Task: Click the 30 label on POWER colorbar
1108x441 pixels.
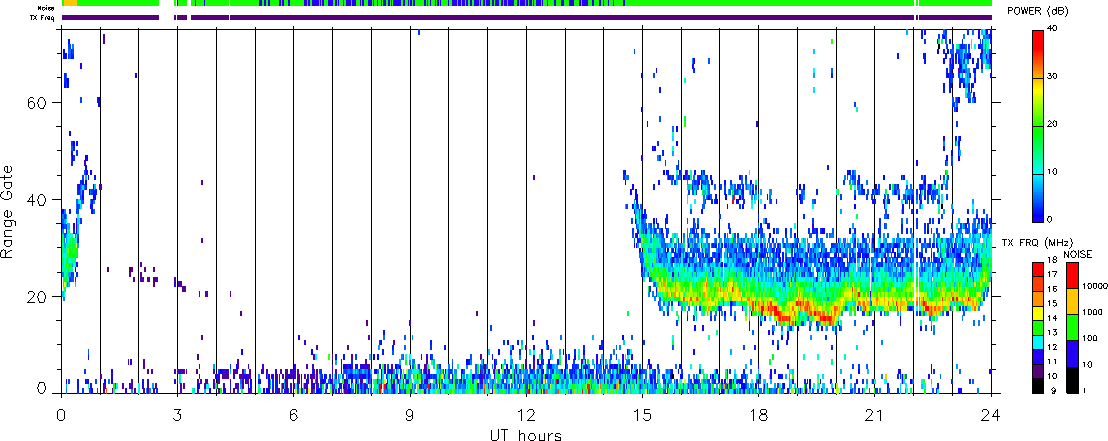Action: tap(1051, 76)
